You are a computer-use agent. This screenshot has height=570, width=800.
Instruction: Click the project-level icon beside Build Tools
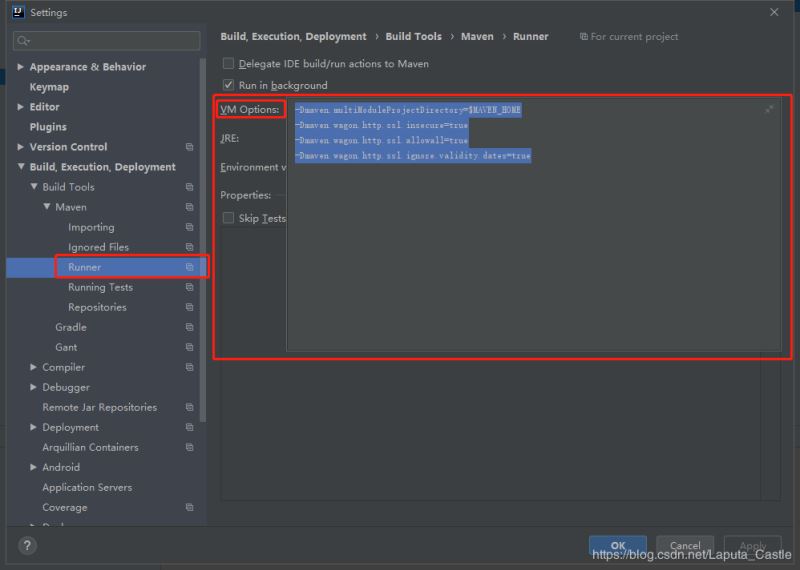[189, 187]
